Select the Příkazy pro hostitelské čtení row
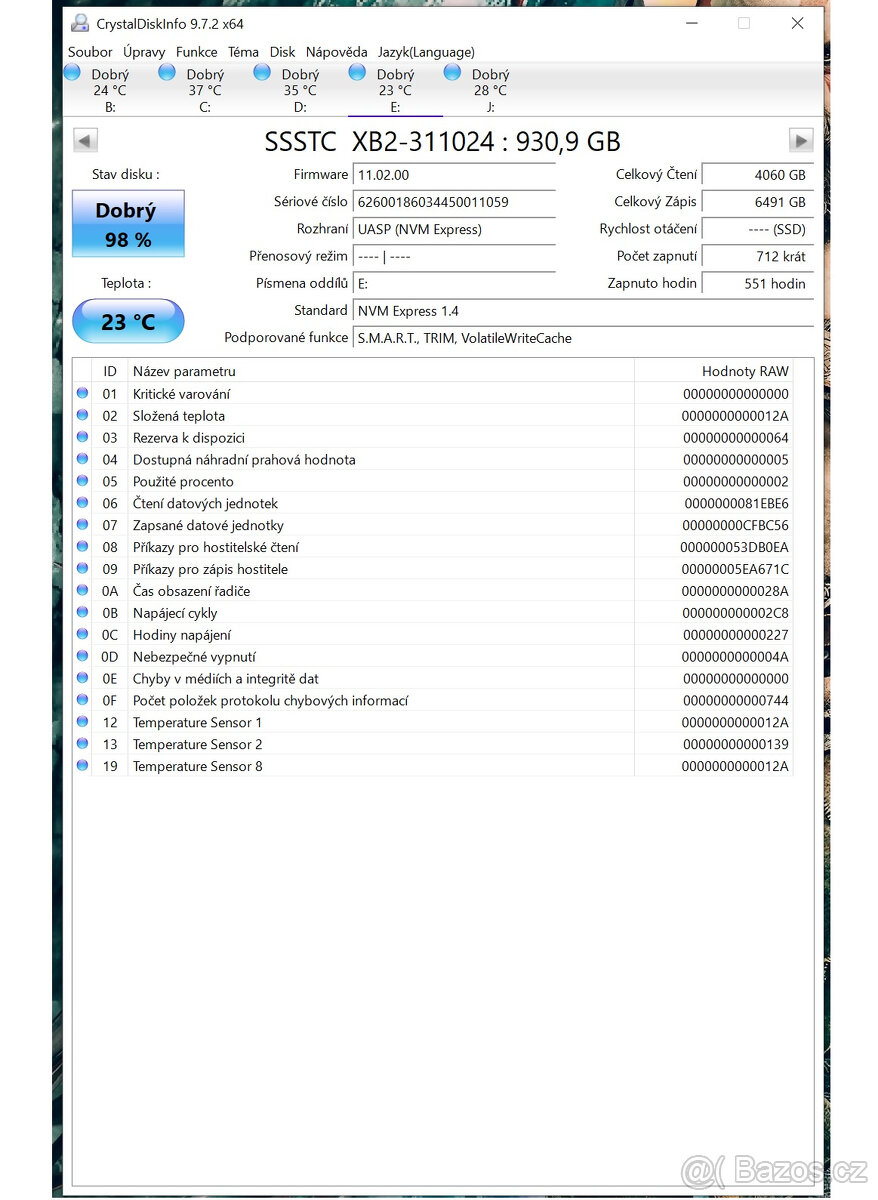The image size is (878, 1200). tap(433, 547)
